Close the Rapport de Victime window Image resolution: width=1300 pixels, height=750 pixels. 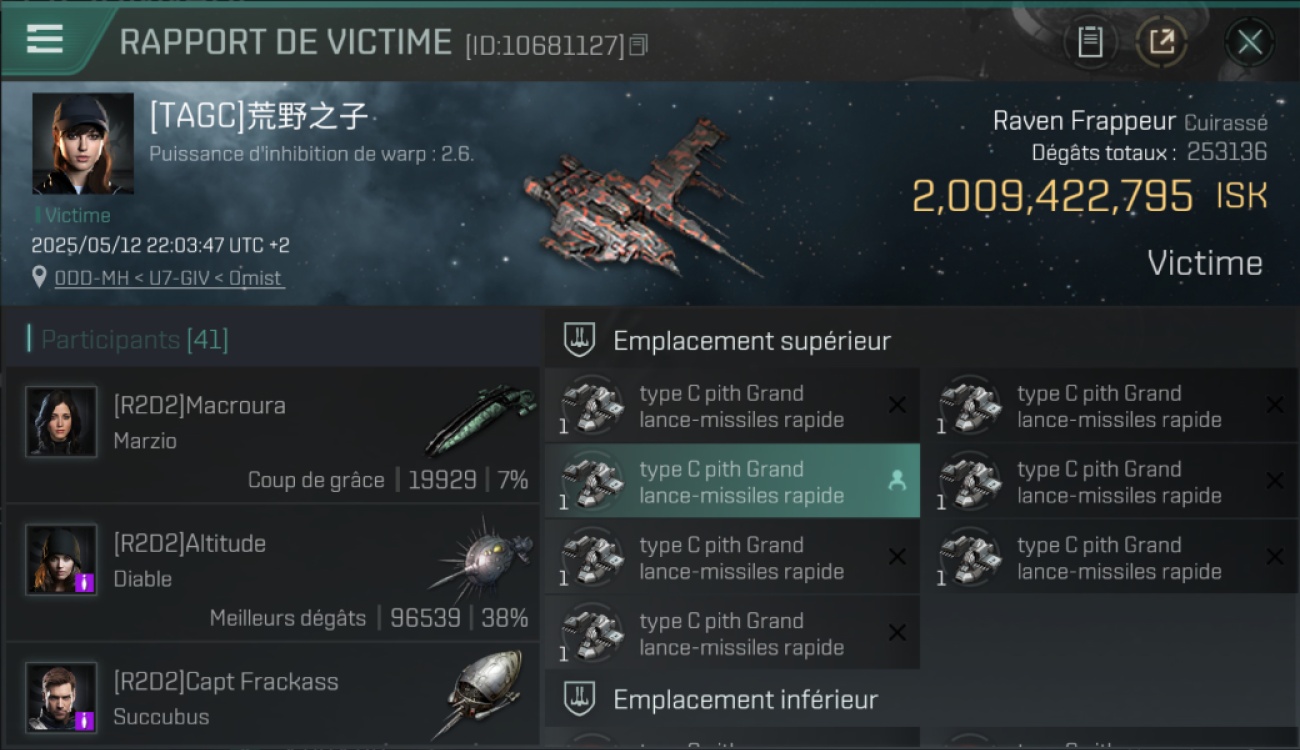[x=1249, y=42]
